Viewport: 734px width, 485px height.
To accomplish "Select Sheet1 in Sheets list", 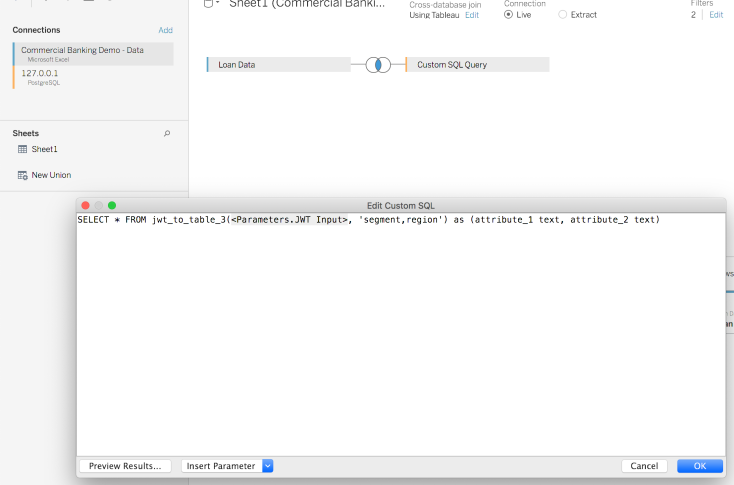I will click(x=44, y=149).
